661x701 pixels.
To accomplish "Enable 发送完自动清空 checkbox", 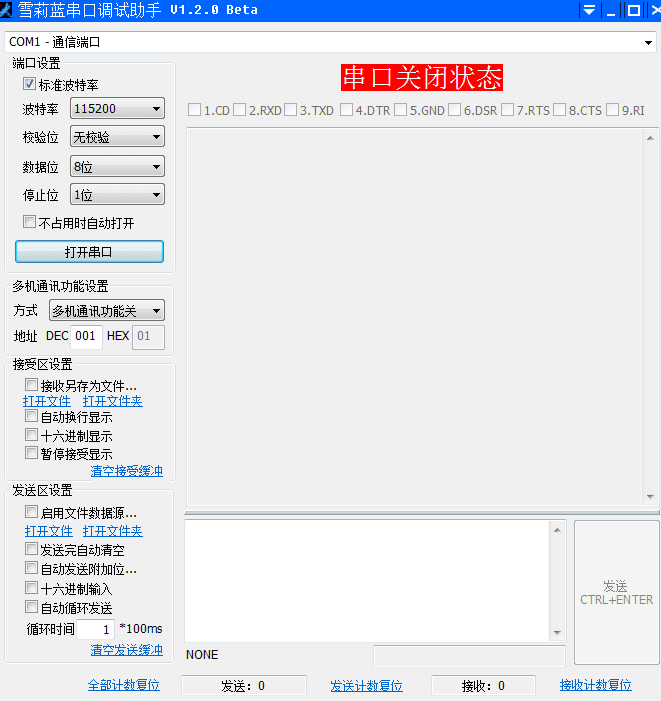I will [x=31, y=549].
